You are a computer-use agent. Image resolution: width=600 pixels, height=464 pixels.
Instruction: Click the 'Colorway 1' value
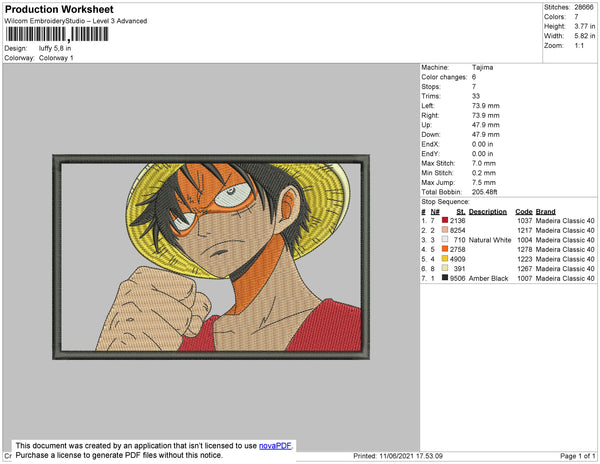tap(56, 58)
